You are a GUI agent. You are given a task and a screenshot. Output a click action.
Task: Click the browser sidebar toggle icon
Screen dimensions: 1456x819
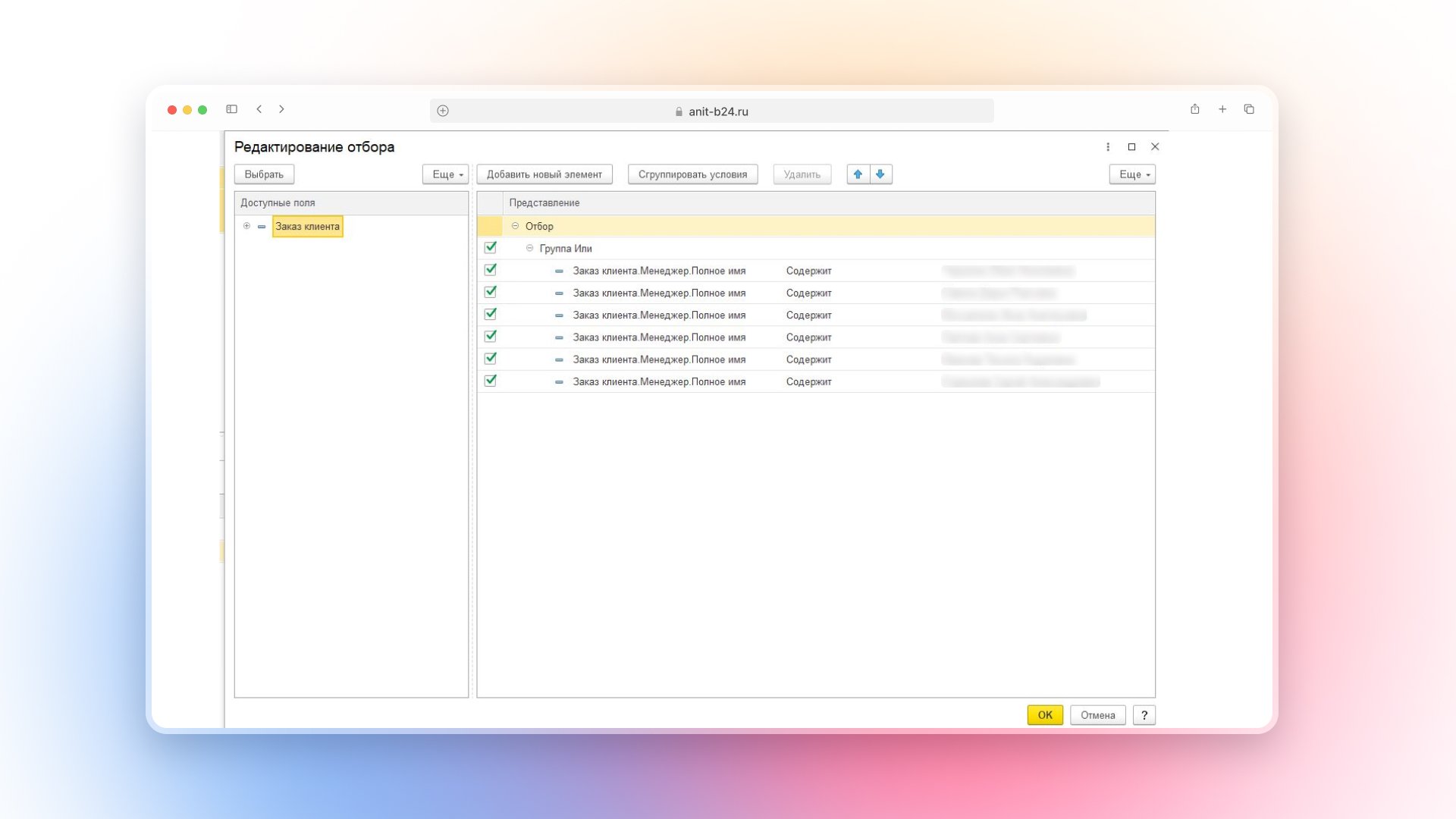tap(232, 109)
